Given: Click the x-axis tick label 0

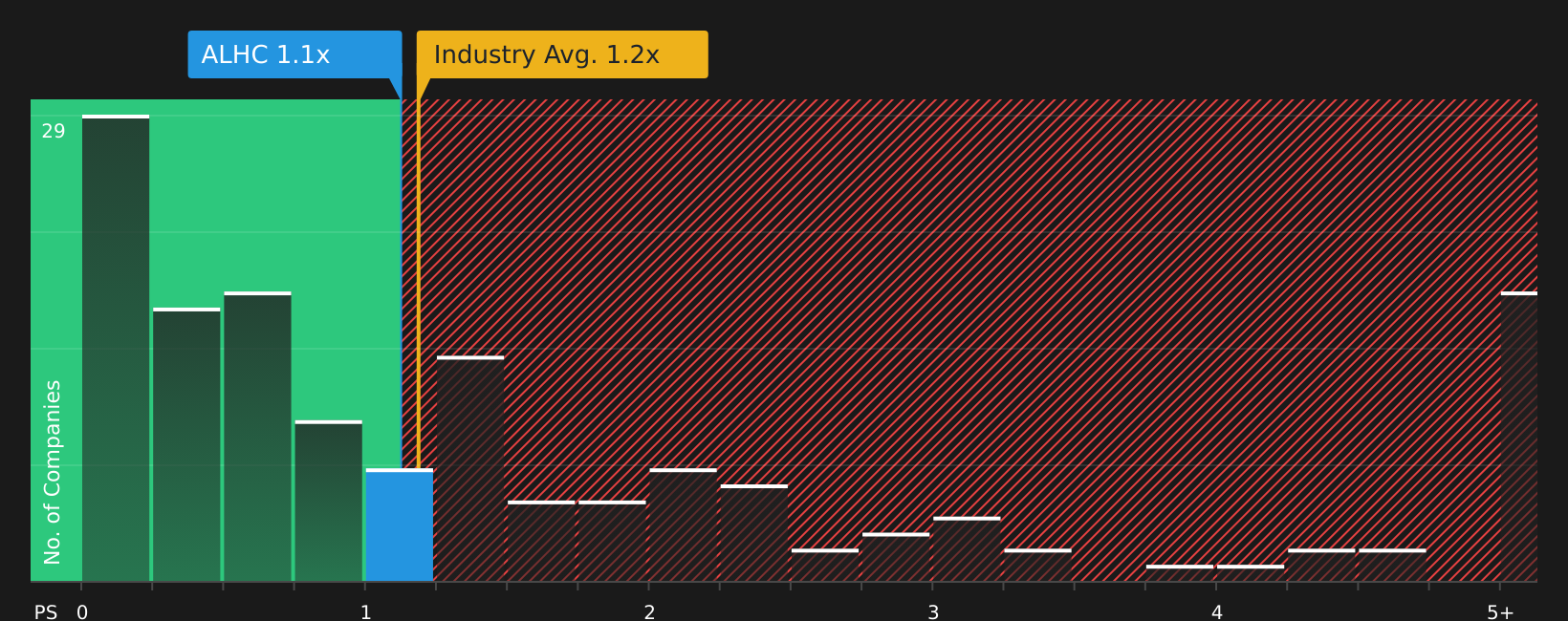Looking at the screenshot, I should (x=82, y=612).
